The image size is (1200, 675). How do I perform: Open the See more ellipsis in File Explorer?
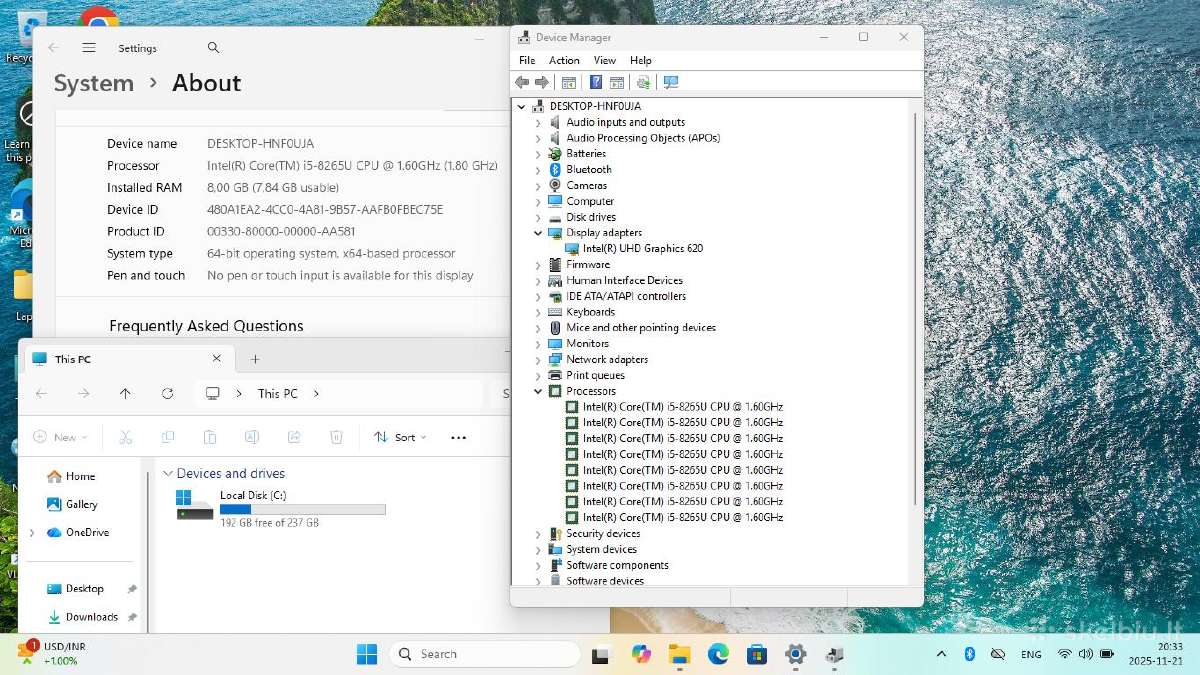click(458, 437)
